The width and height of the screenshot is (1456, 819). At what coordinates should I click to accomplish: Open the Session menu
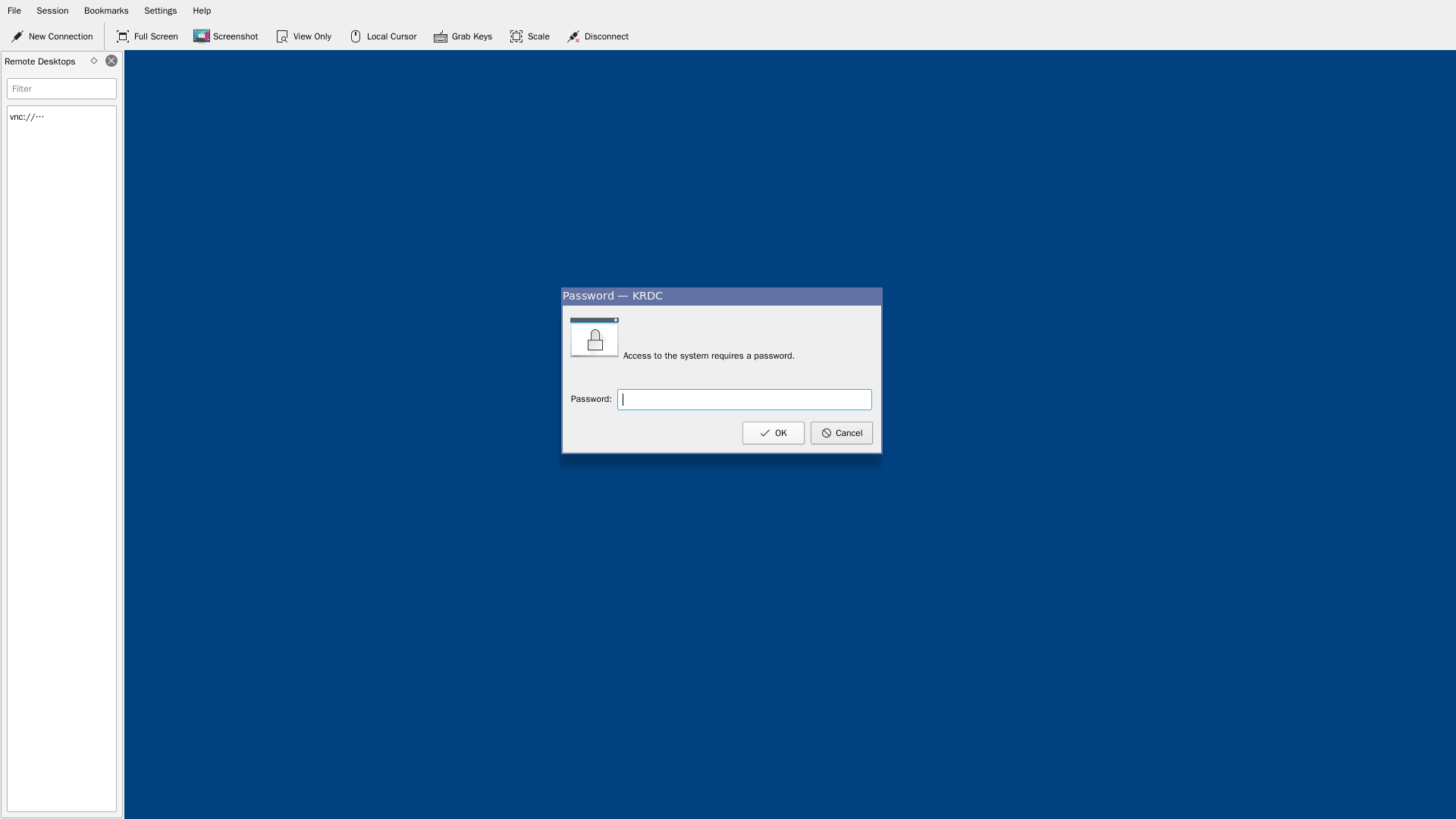click(52, 10)
